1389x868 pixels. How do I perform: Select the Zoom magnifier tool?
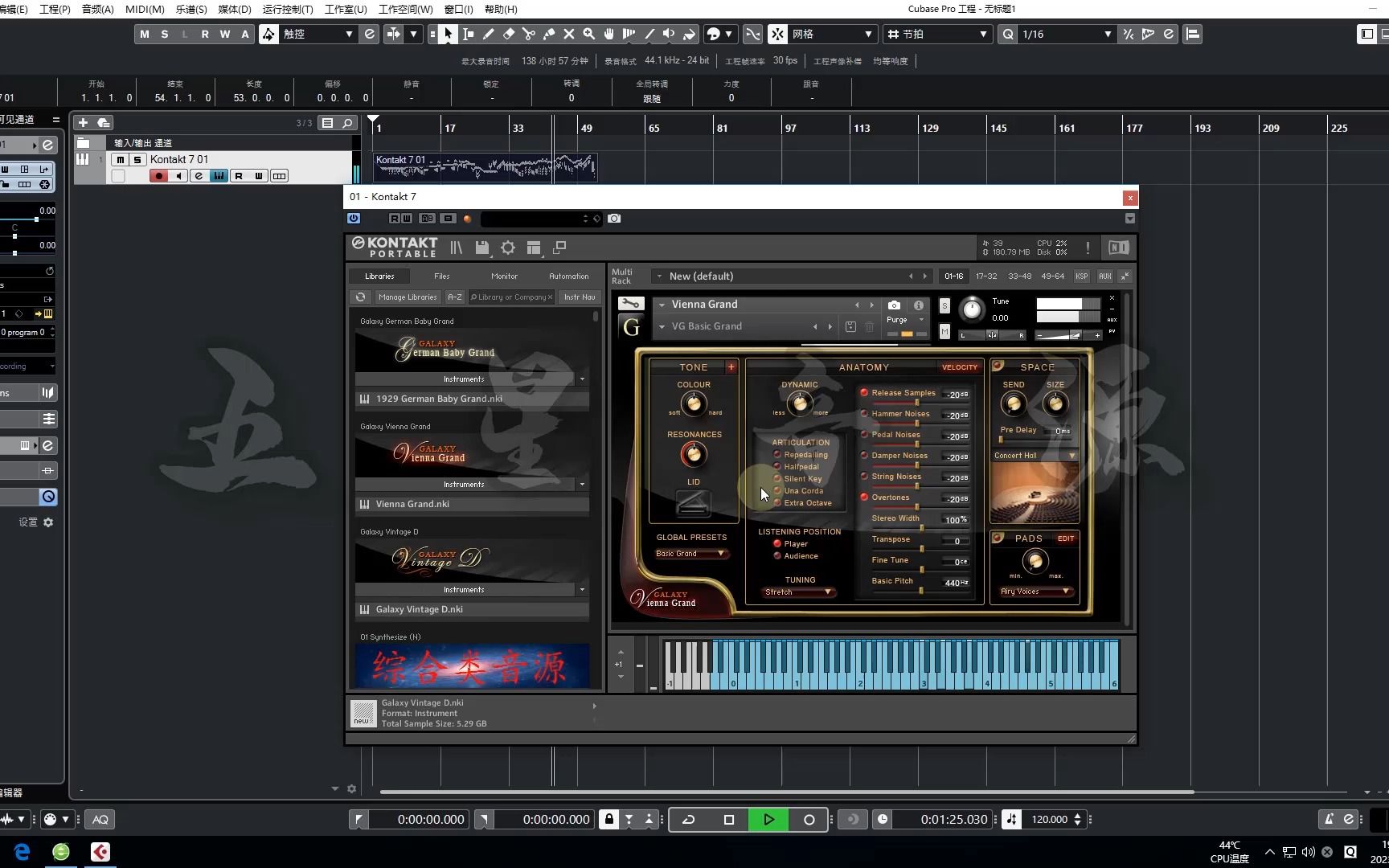[589, 34]
